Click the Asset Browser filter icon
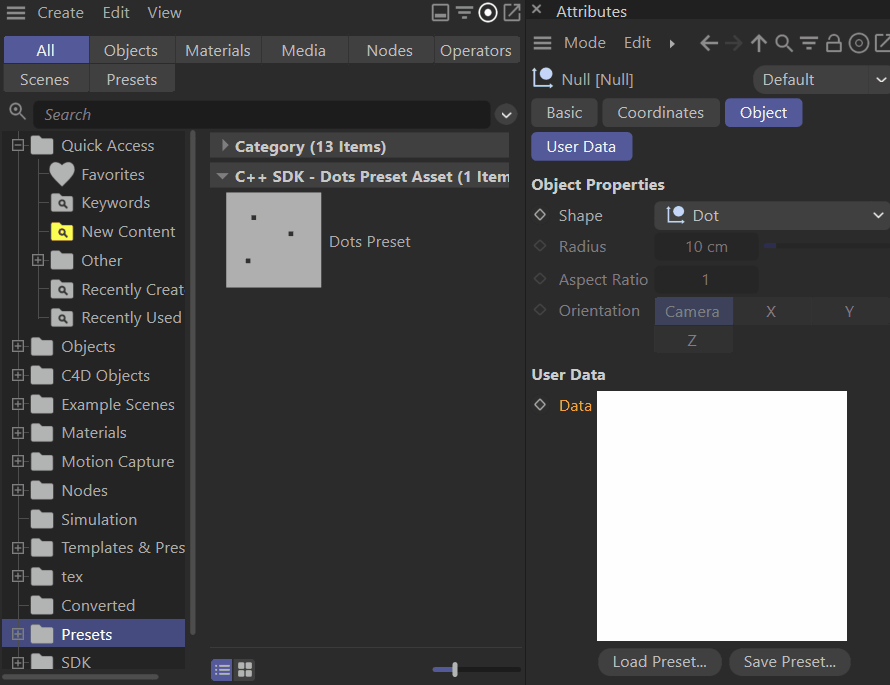Viewport: 890px width, 685px height. (464, 13)
